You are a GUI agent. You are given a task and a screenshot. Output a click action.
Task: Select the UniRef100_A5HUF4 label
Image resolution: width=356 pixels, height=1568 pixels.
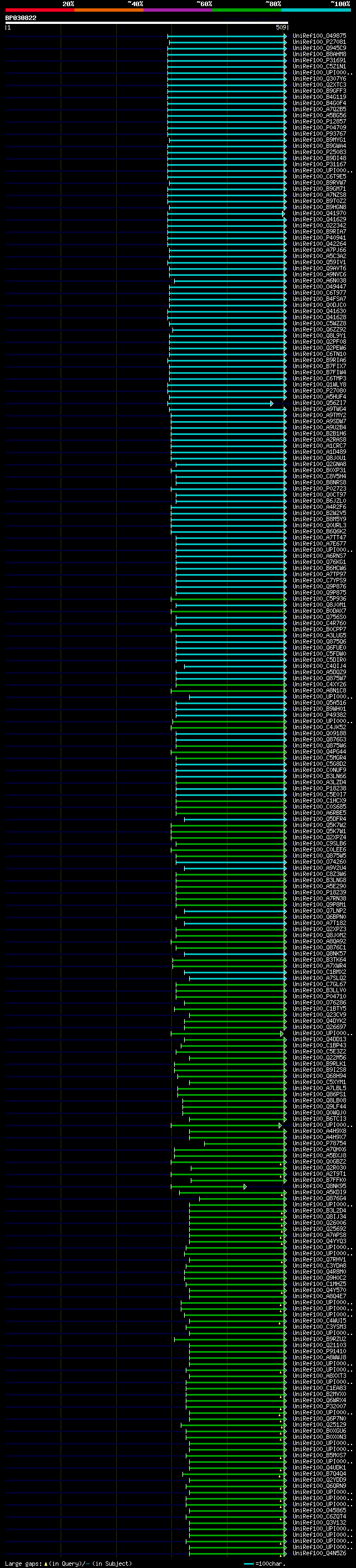[x=319, y=397]
